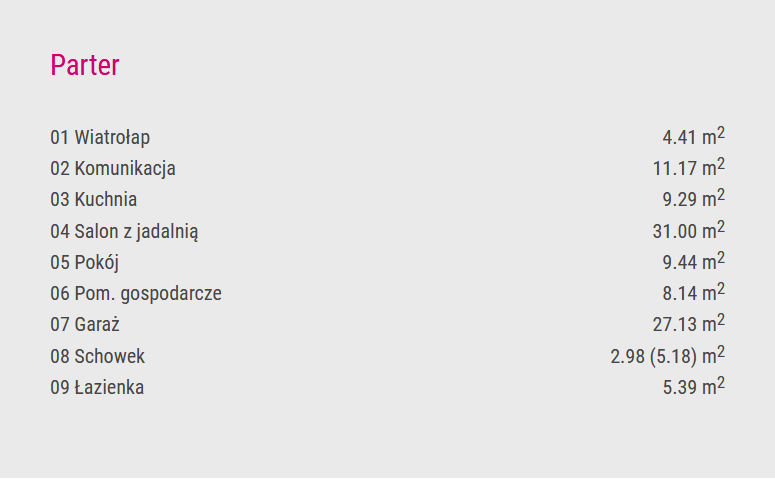Select the 07 Garaż room entry
Viewport: 775px width, 480px height.
tap(85, 325)
